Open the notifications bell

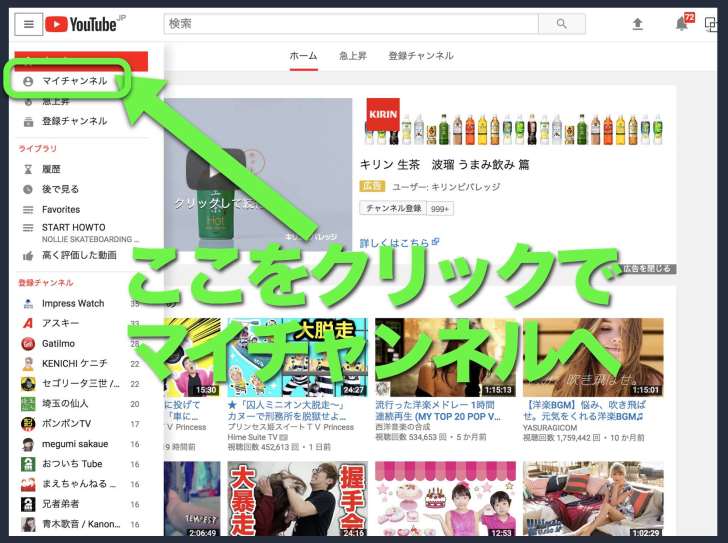[x=681, y=24]
